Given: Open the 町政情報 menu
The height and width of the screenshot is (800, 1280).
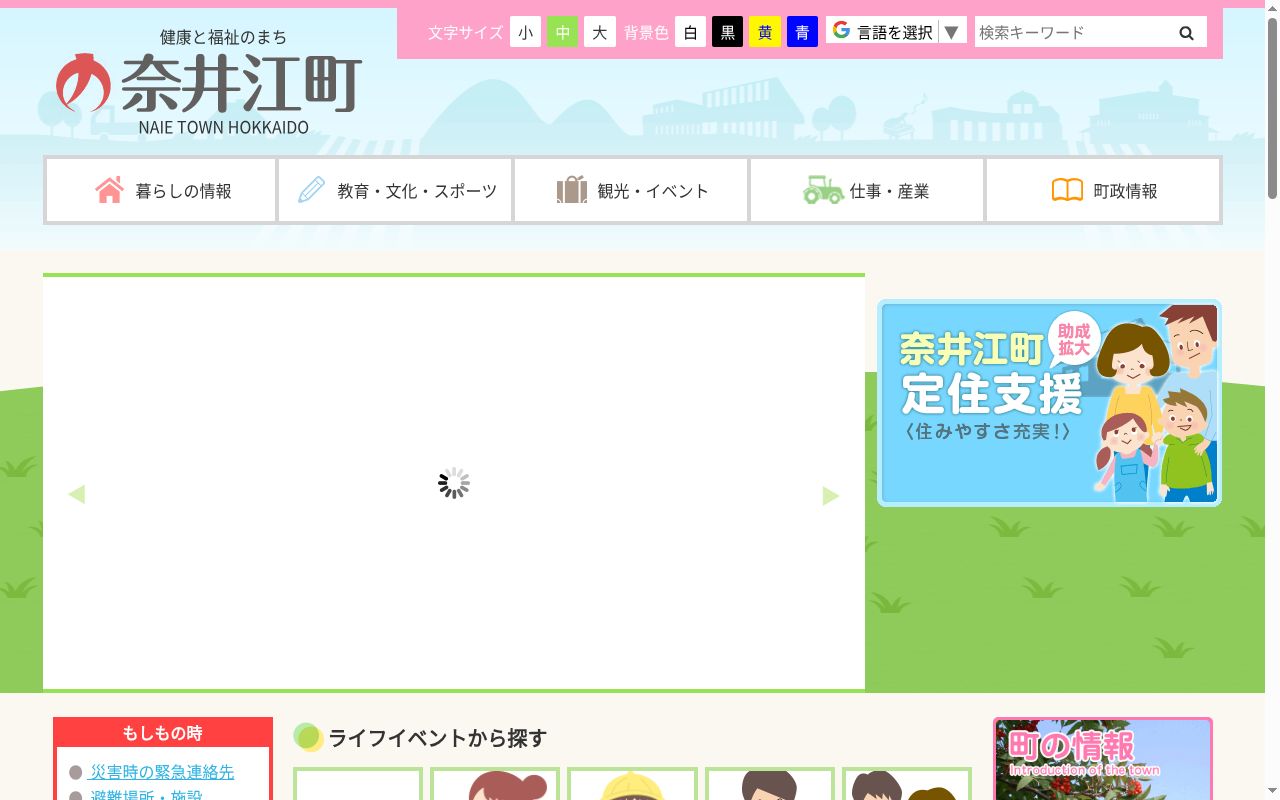Looking at the screenshot, I should [1103, 190].
